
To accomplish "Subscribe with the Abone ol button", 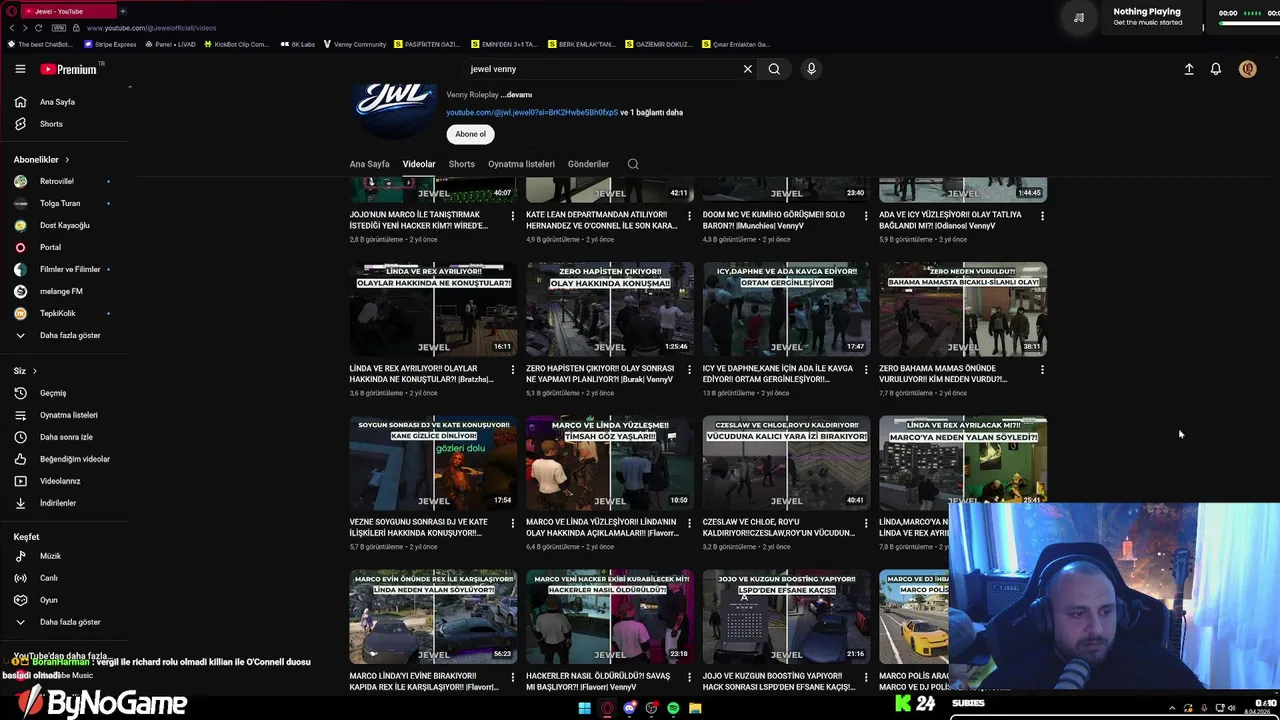I will point(470,134).
